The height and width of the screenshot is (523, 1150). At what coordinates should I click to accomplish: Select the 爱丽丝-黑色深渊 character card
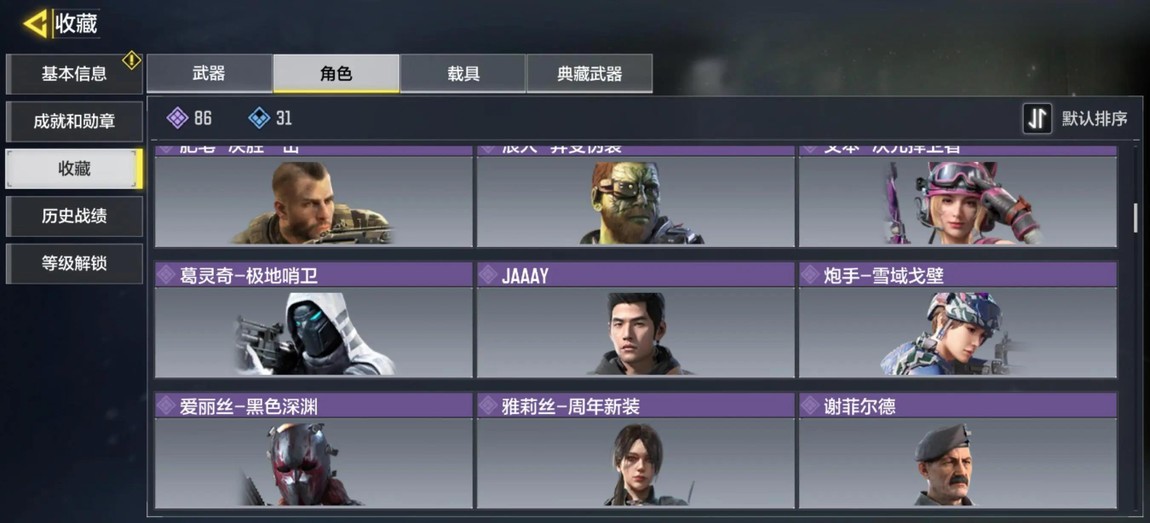(x=314, y=450)
